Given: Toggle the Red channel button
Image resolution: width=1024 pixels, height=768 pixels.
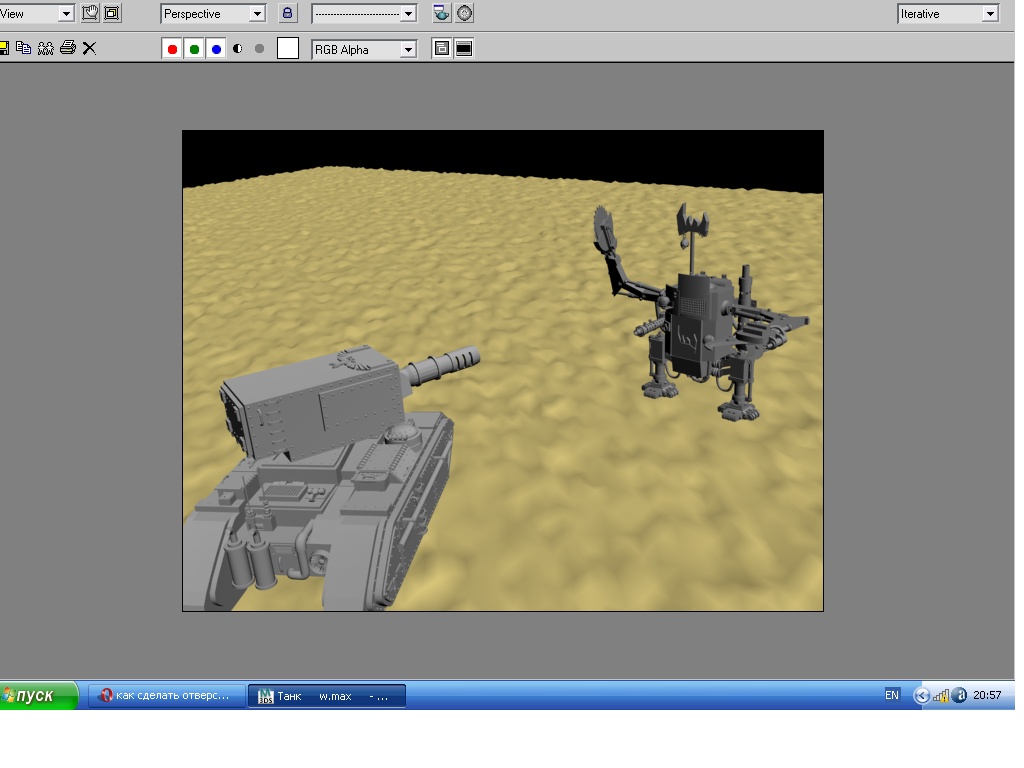Looking at the screenshot, I should (x=172, y=49).
